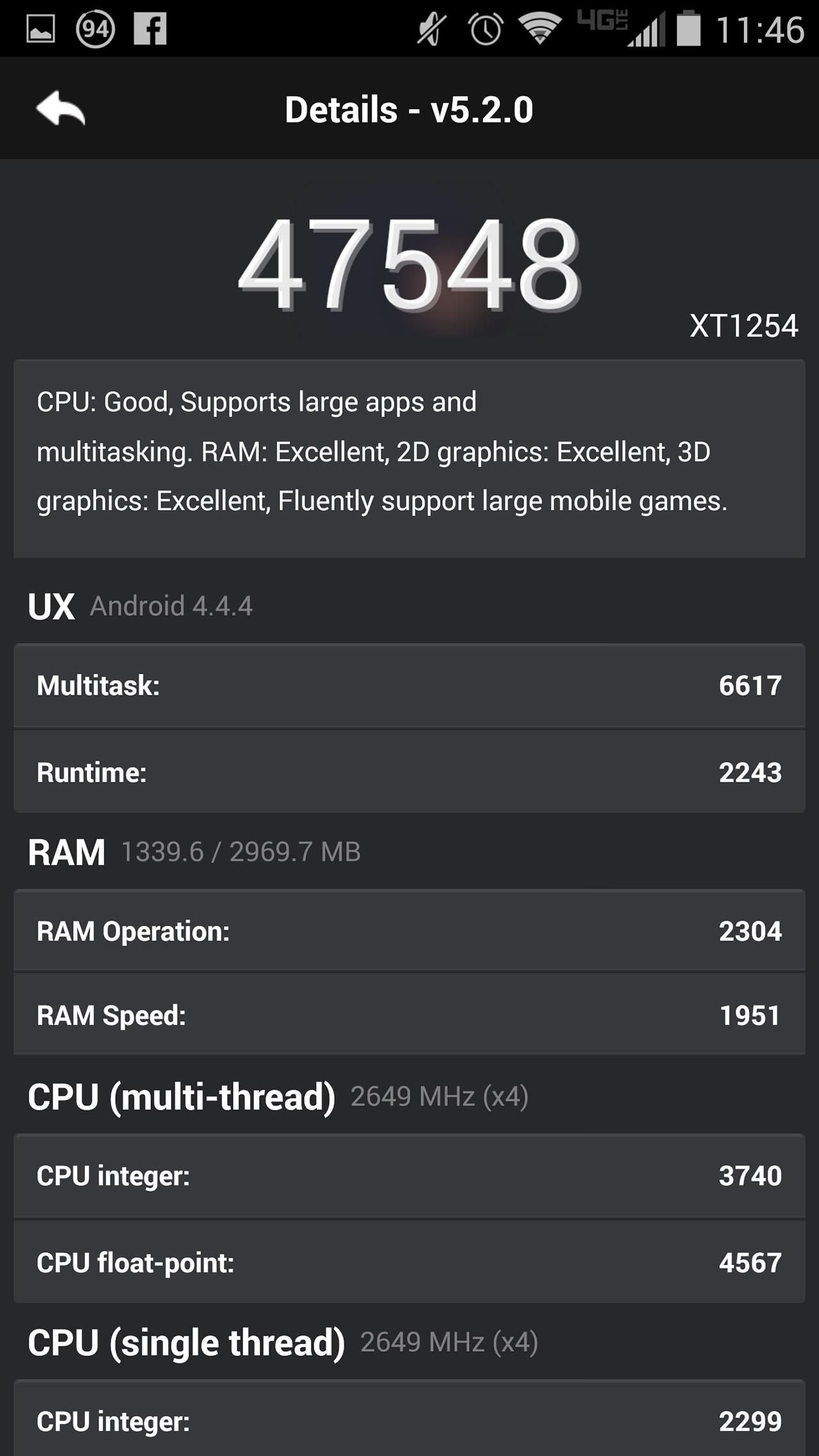Tap the performance summary description box

(409, 458)
